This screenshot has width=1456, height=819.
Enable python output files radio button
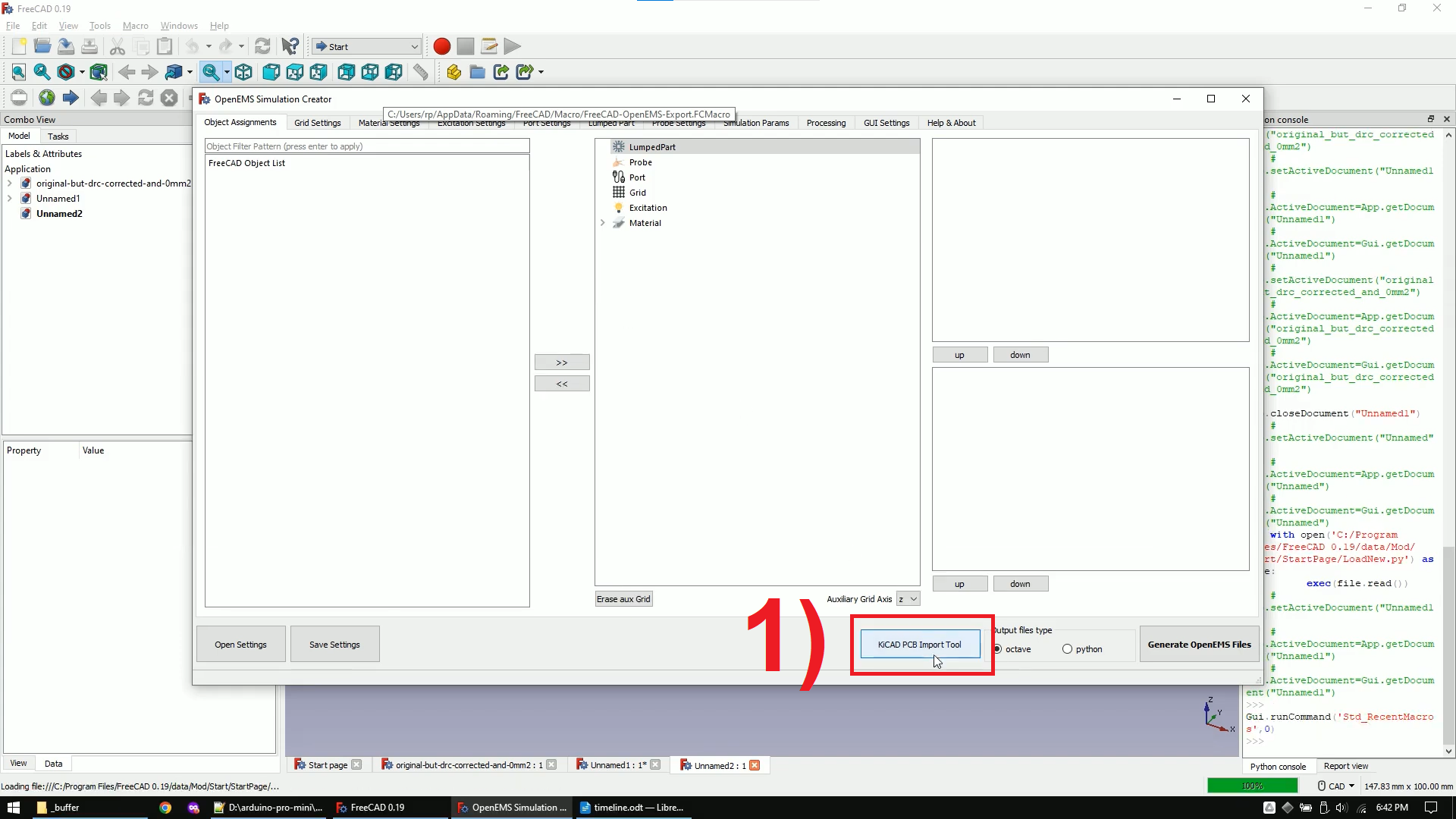coord(1068,649)
